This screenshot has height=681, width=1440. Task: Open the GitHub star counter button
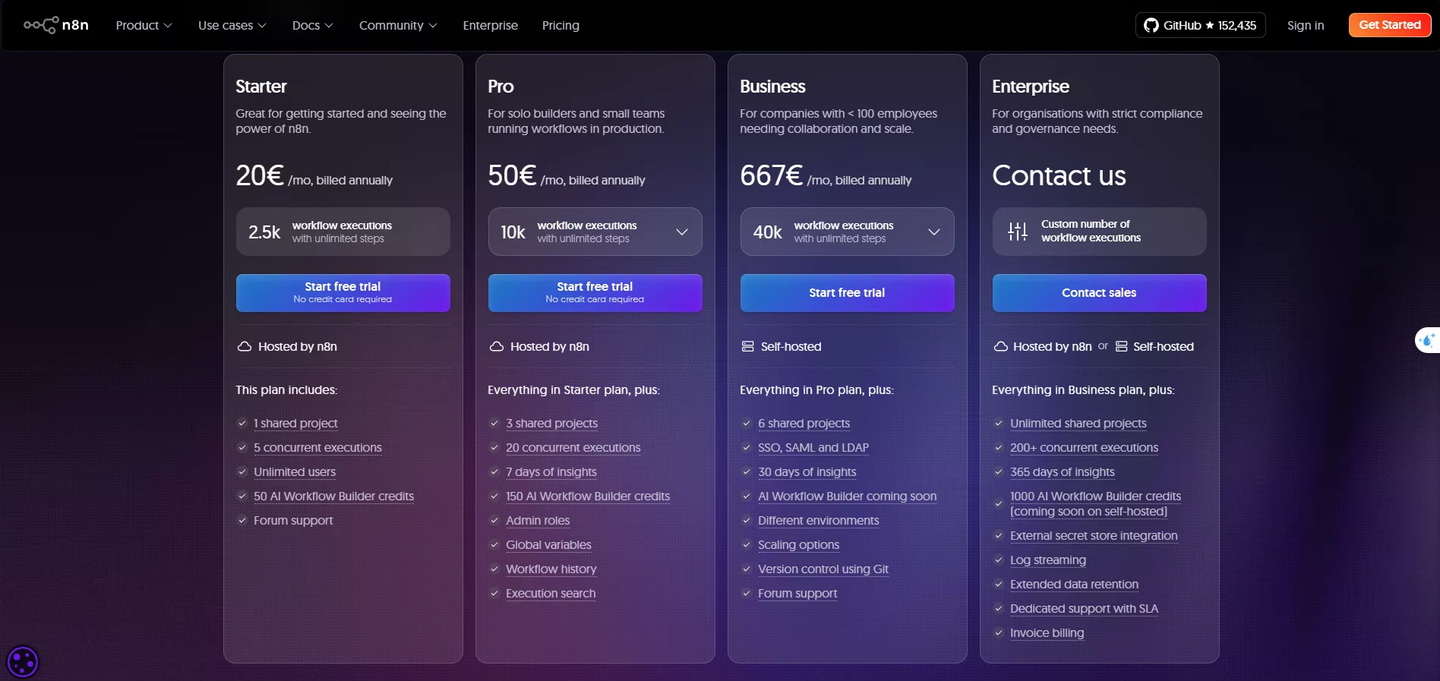click(1200, 25)
